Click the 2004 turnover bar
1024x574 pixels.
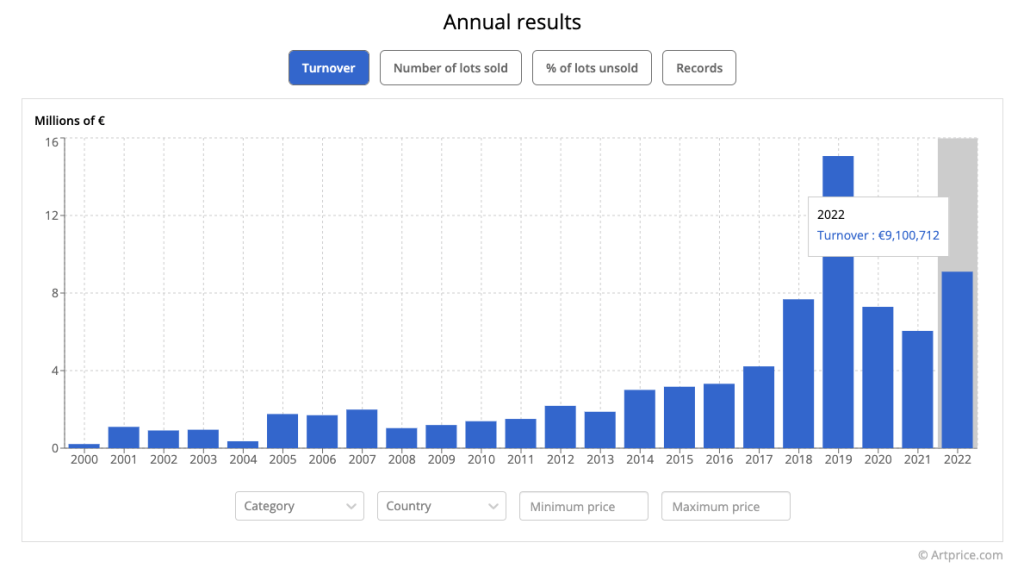coord(243,445)
